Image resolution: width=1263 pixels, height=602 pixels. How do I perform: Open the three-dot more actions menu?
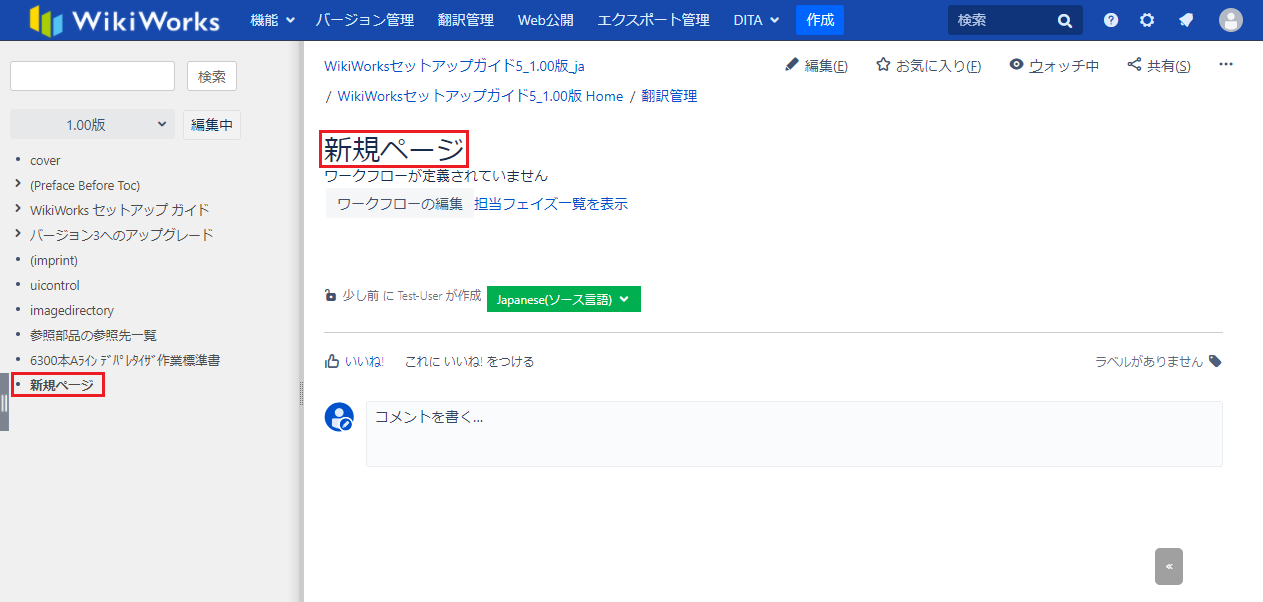click(1226, 65)
